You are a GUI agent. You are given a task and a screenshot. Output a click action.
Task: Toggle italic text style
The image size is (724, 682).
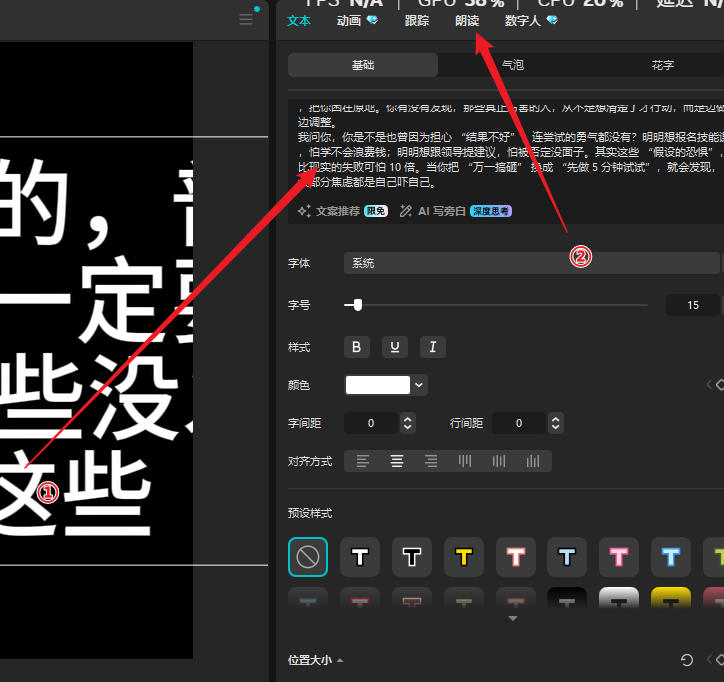click(432, 347)
